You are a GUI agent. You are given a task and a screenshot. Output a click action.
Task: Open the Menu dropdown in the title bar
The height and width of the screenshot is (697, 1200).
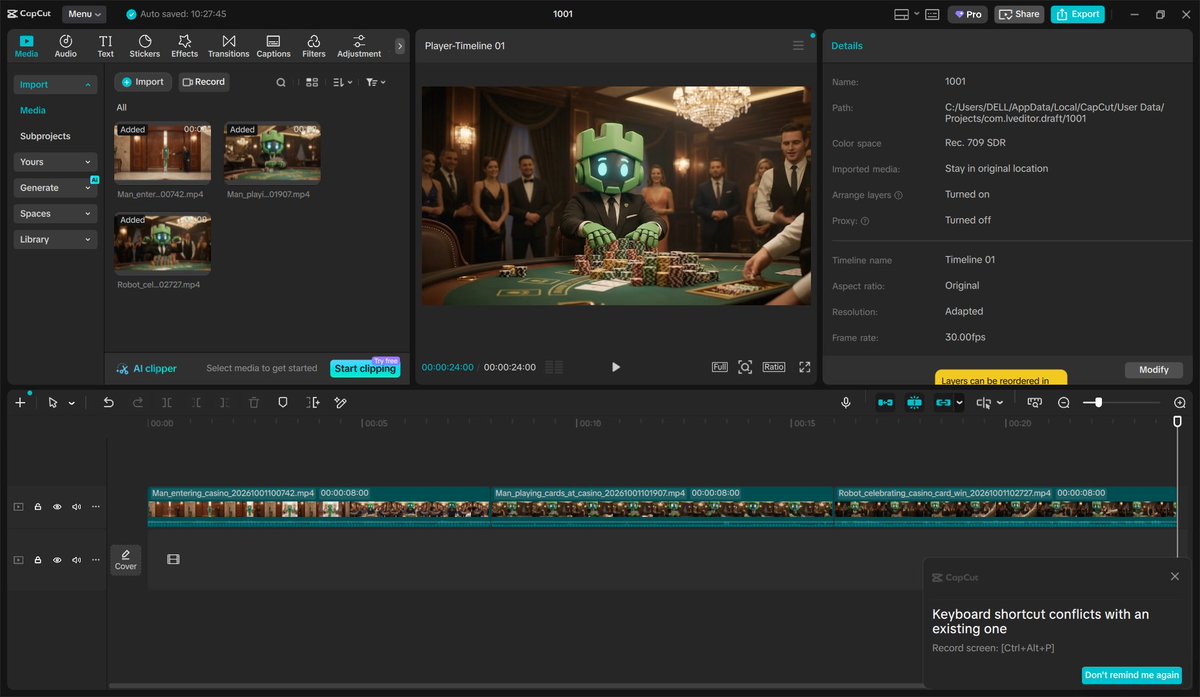(x=85, y=14)
